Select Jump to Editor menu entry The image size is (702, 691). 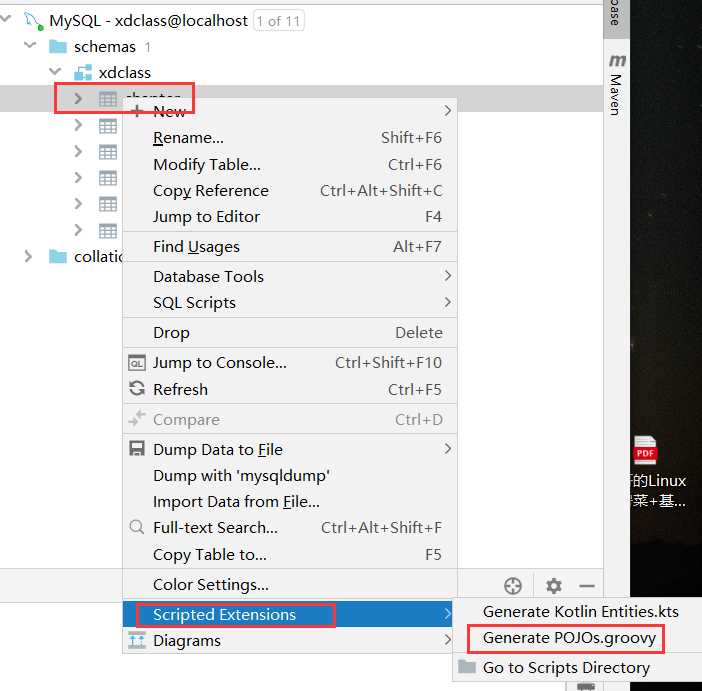pyautogui.click(x=289, y=217)
